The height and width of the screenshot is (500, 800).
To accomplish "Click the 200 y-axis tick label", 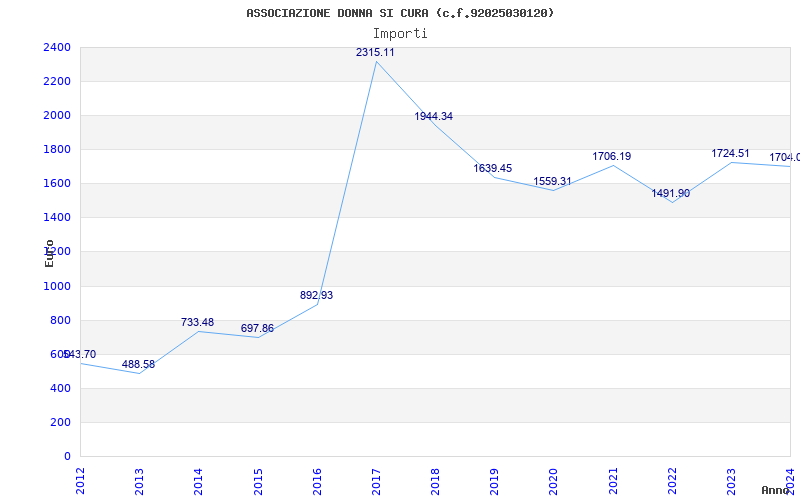I will pos(60,423).
